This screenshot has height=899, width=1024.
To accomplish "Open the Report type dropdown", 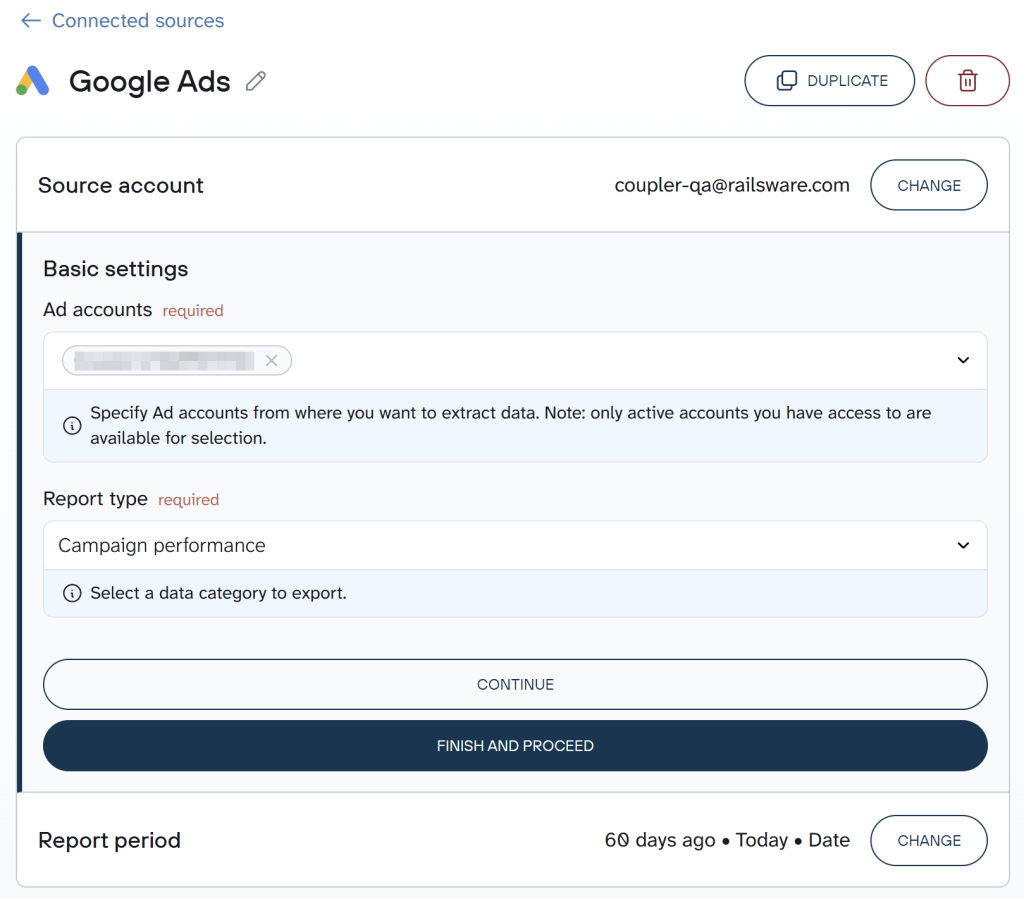I will pos(962,545).
